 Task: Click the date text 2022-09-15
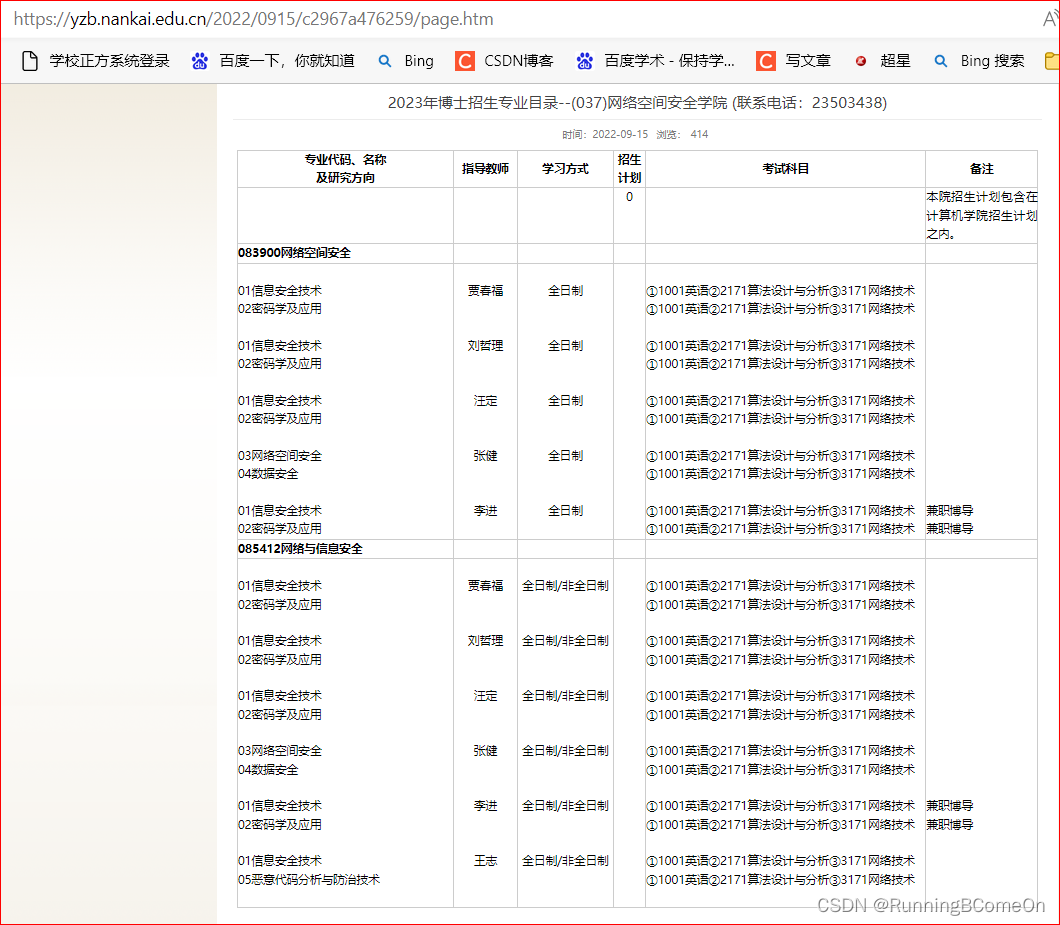click(x=620, y=135)
